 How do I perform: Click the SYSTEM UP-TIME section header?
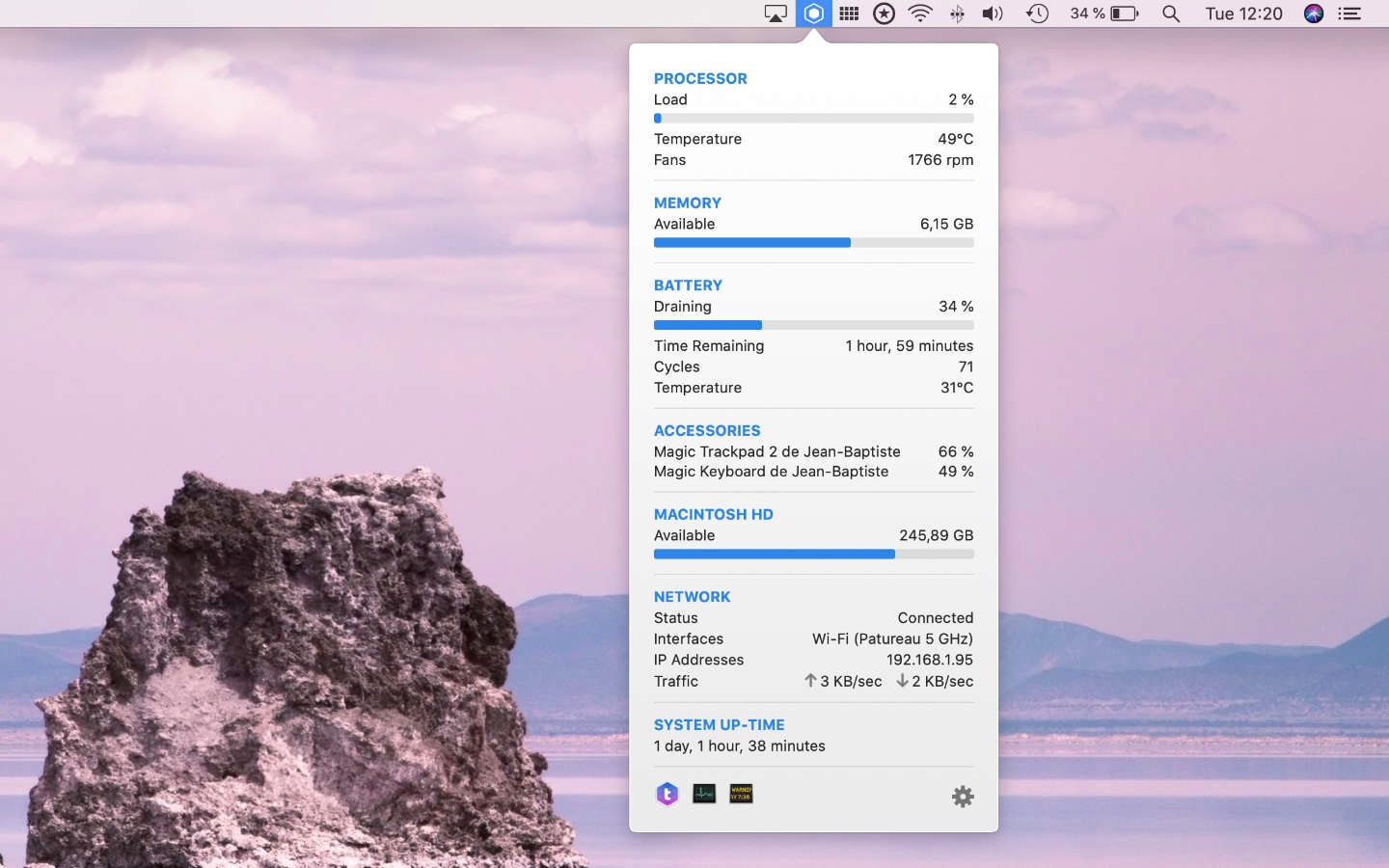pos(719,725)
